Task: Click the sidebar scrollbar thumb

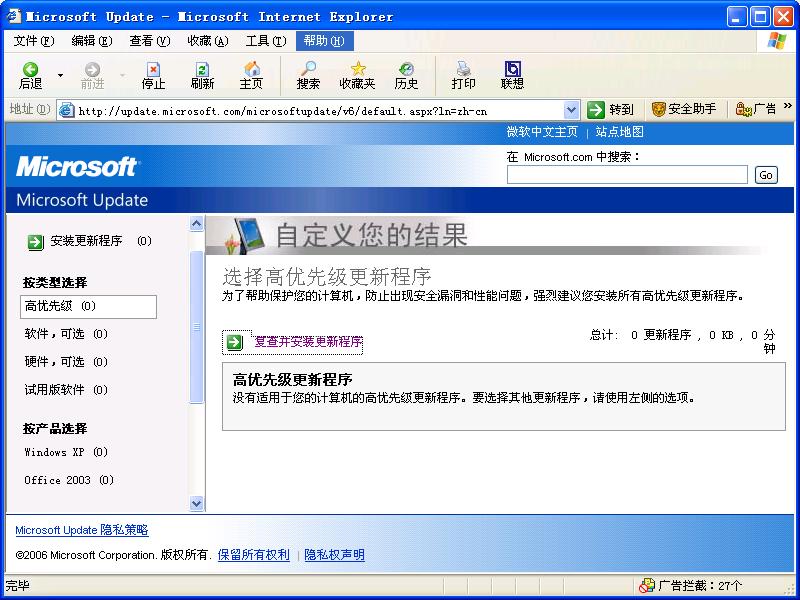Action: 196,327
